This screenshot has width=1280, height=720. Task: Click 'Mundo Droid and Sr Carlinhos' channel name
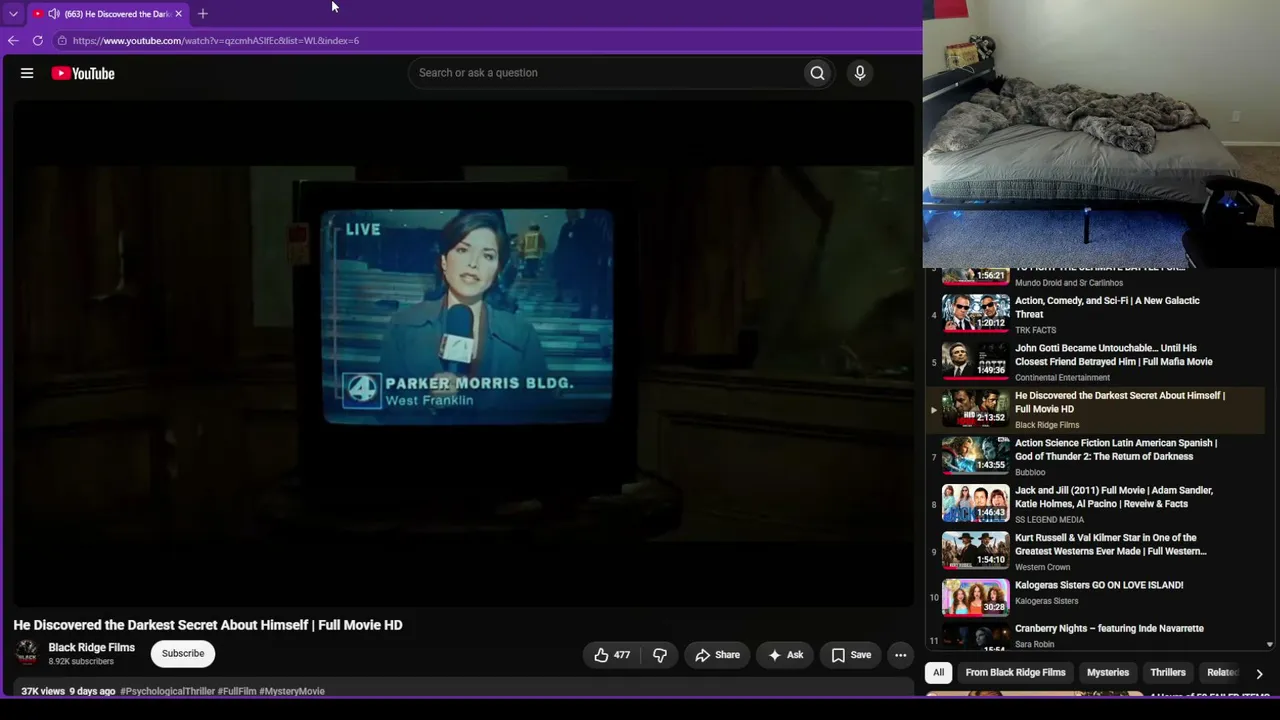(1069, 283)
